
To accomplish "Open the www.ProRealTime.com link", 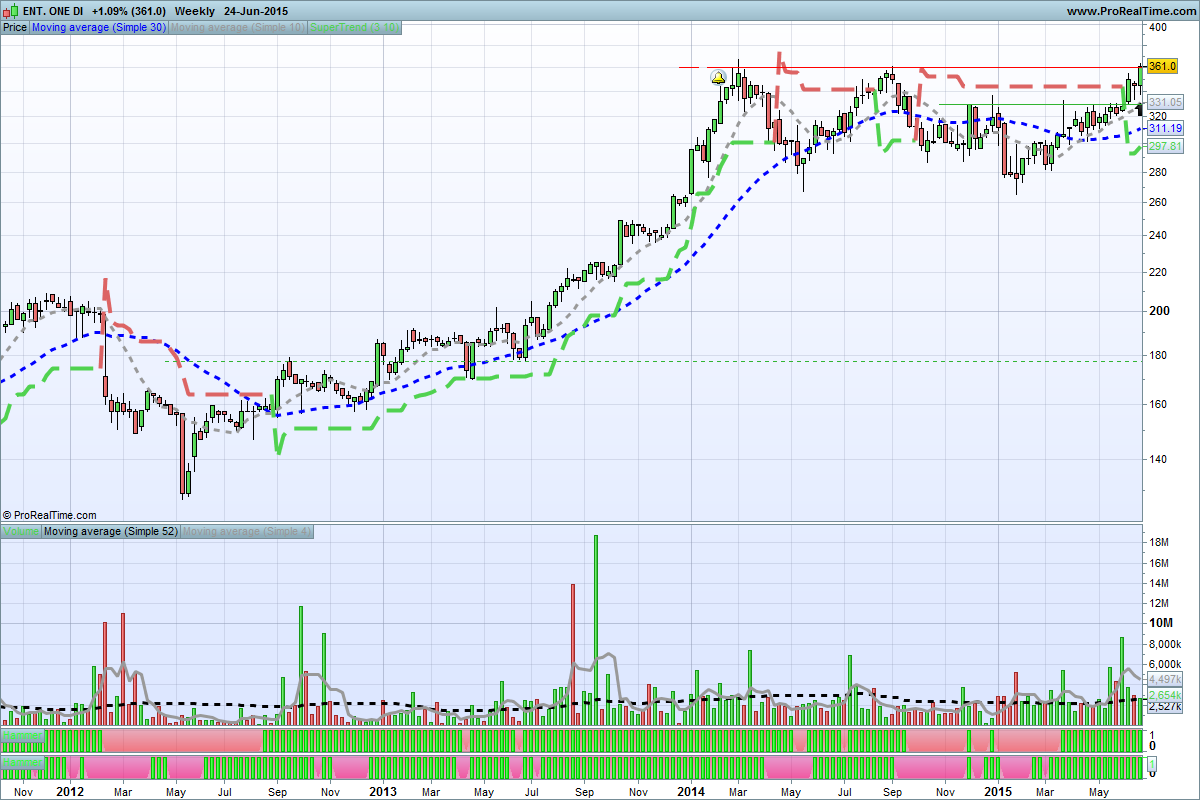I will [1130, 11].
